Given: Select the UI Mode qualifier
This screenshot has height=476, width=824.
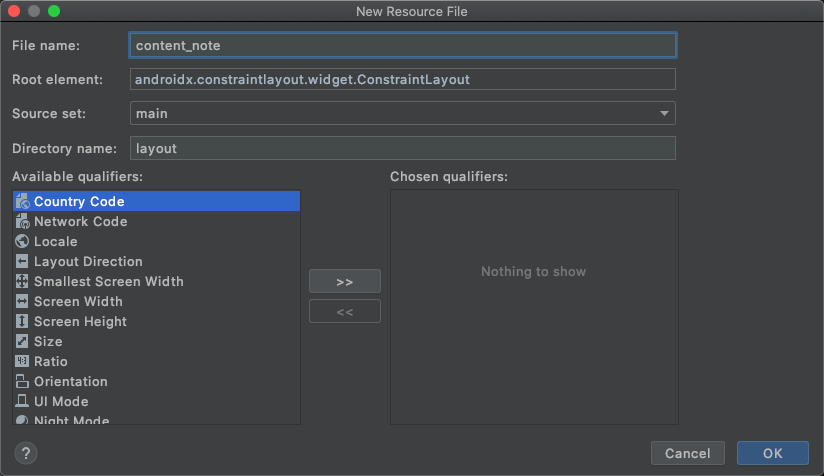Looking at the screenshot, I should click(61, 401).
